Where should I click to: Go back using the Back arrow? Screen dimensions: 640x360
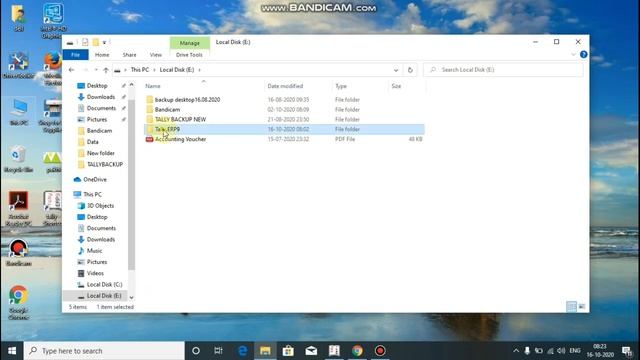pos(71,70)
